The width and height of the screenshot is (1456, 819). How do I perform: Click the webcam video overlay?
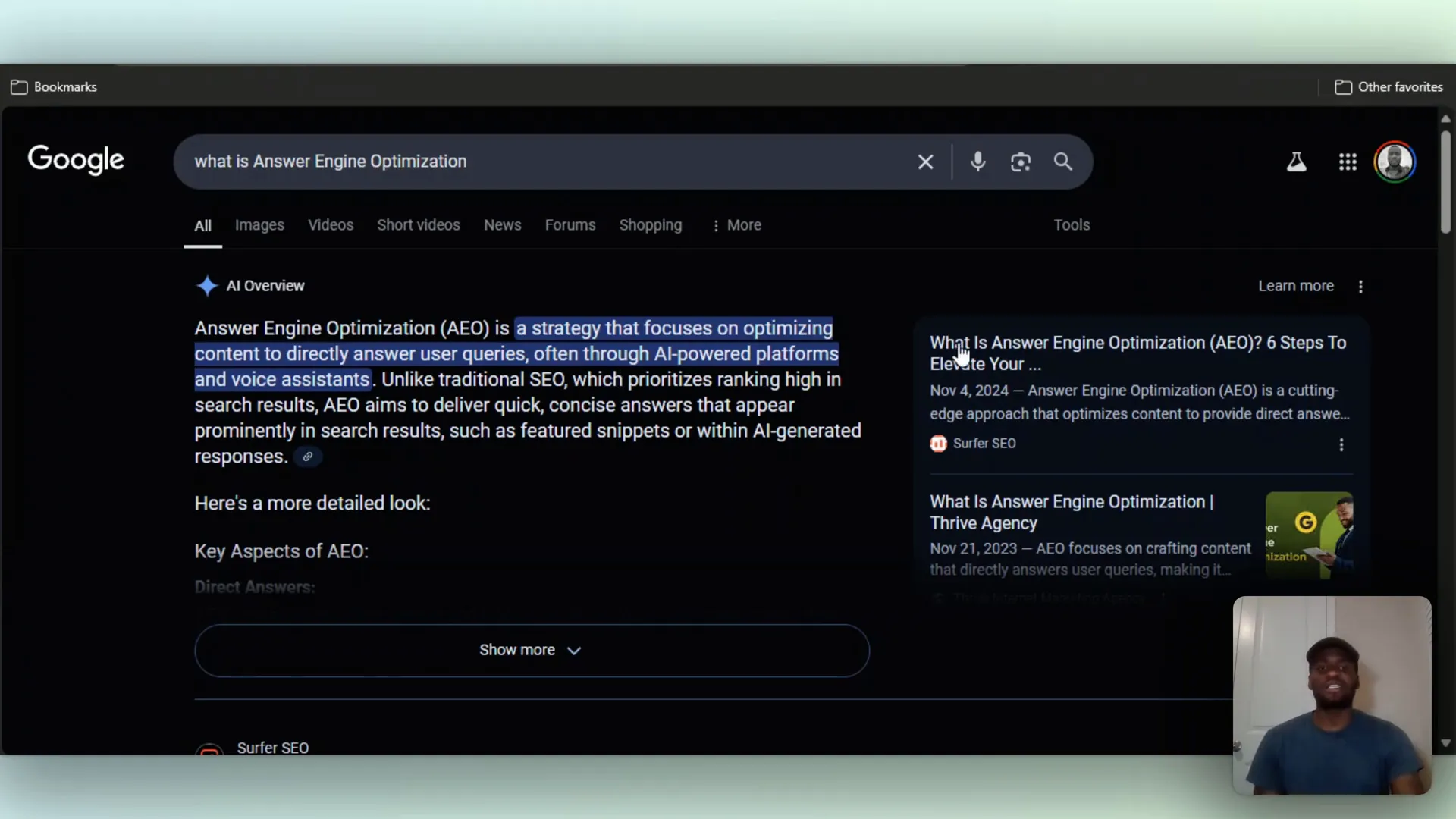pos(1332,695)
